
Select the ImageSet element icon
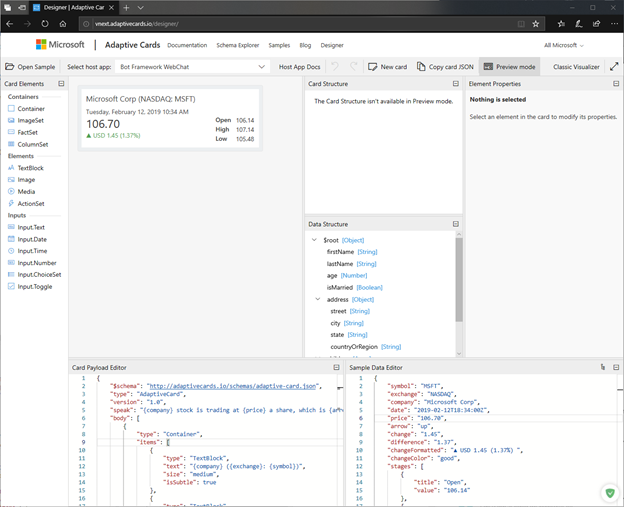[11, 120]
